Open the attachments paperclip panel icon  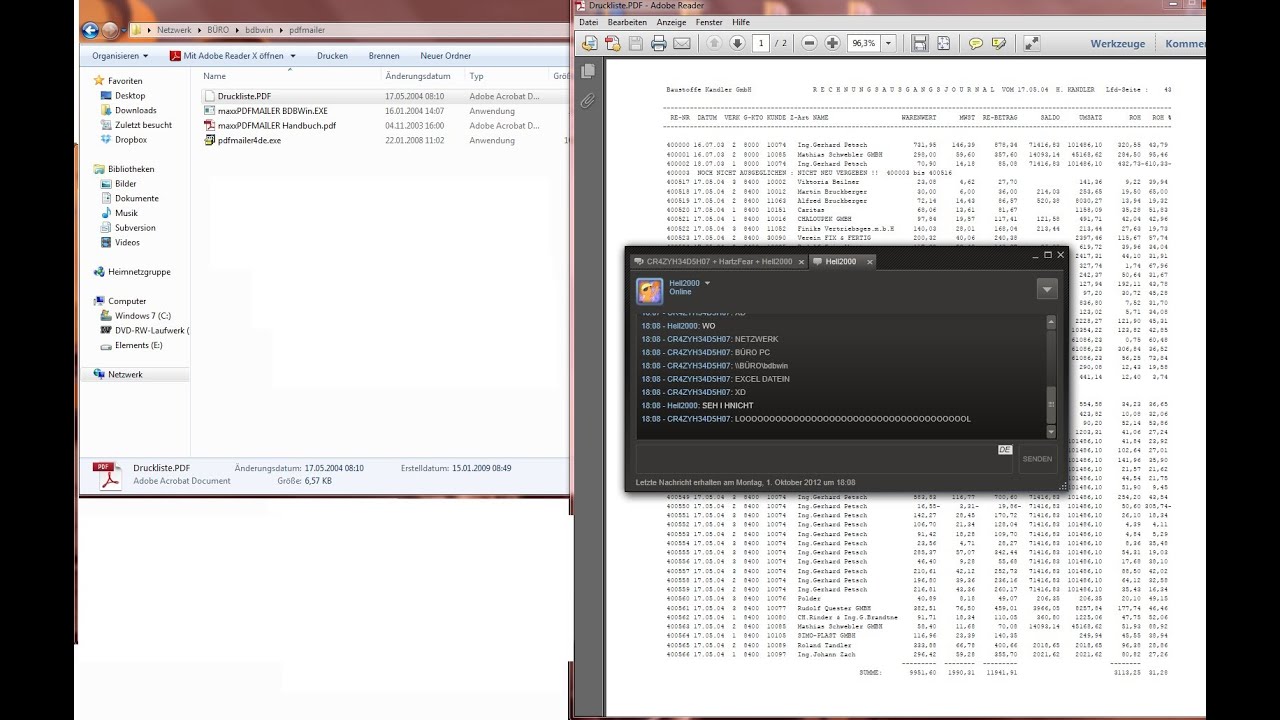click(x=588, y=100)
